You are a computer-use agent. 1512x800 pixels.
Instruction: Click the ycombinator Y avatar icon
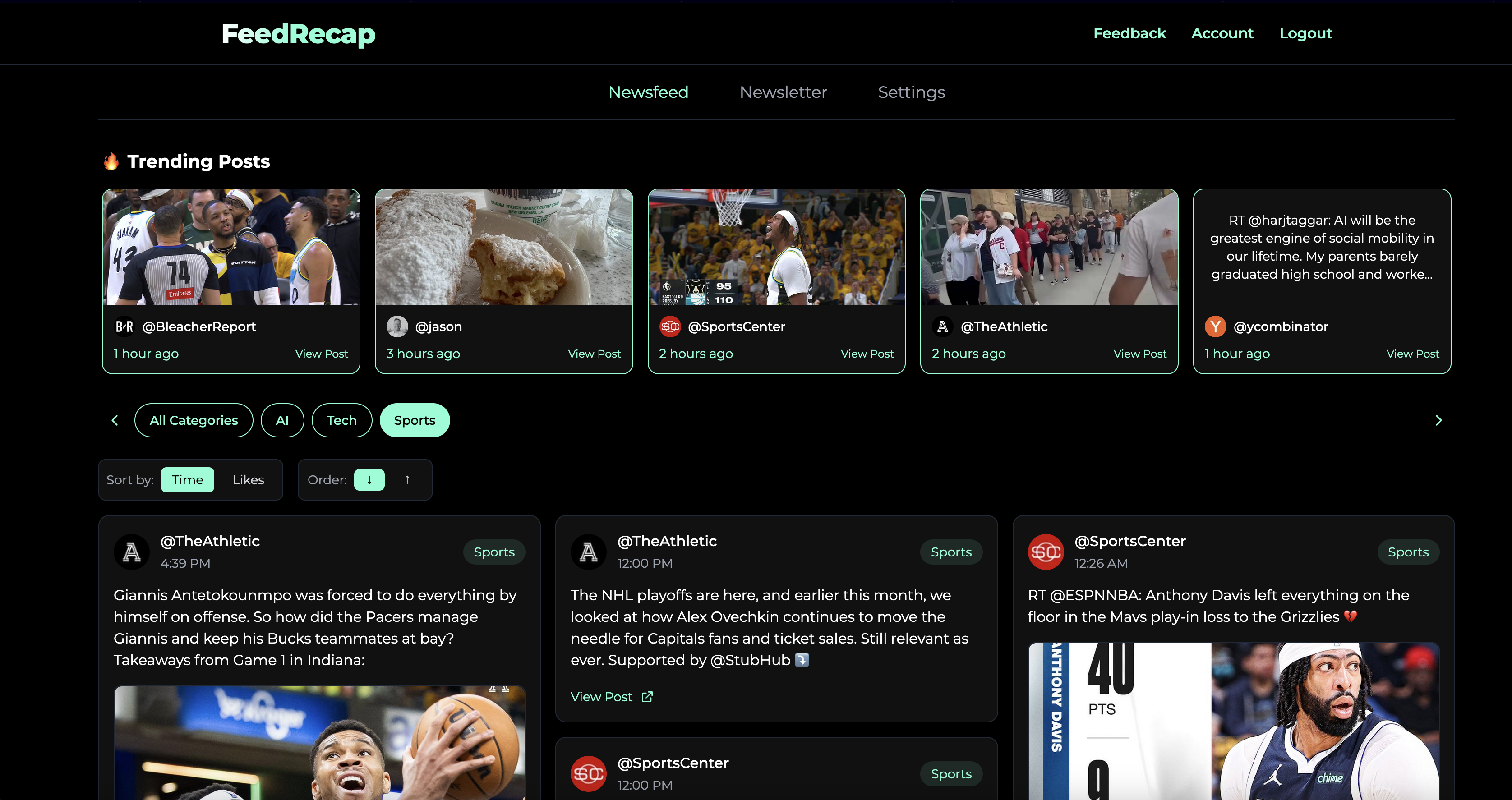coord(1215,326)
